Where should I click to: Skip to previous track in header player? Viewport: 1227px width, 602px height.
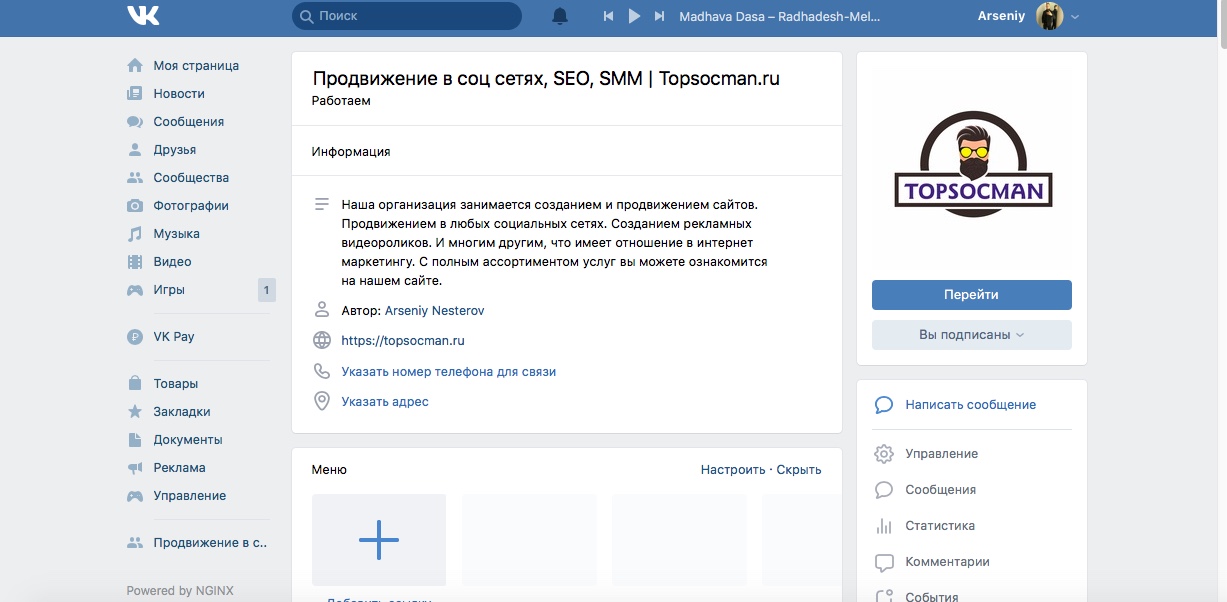(608, 16)
